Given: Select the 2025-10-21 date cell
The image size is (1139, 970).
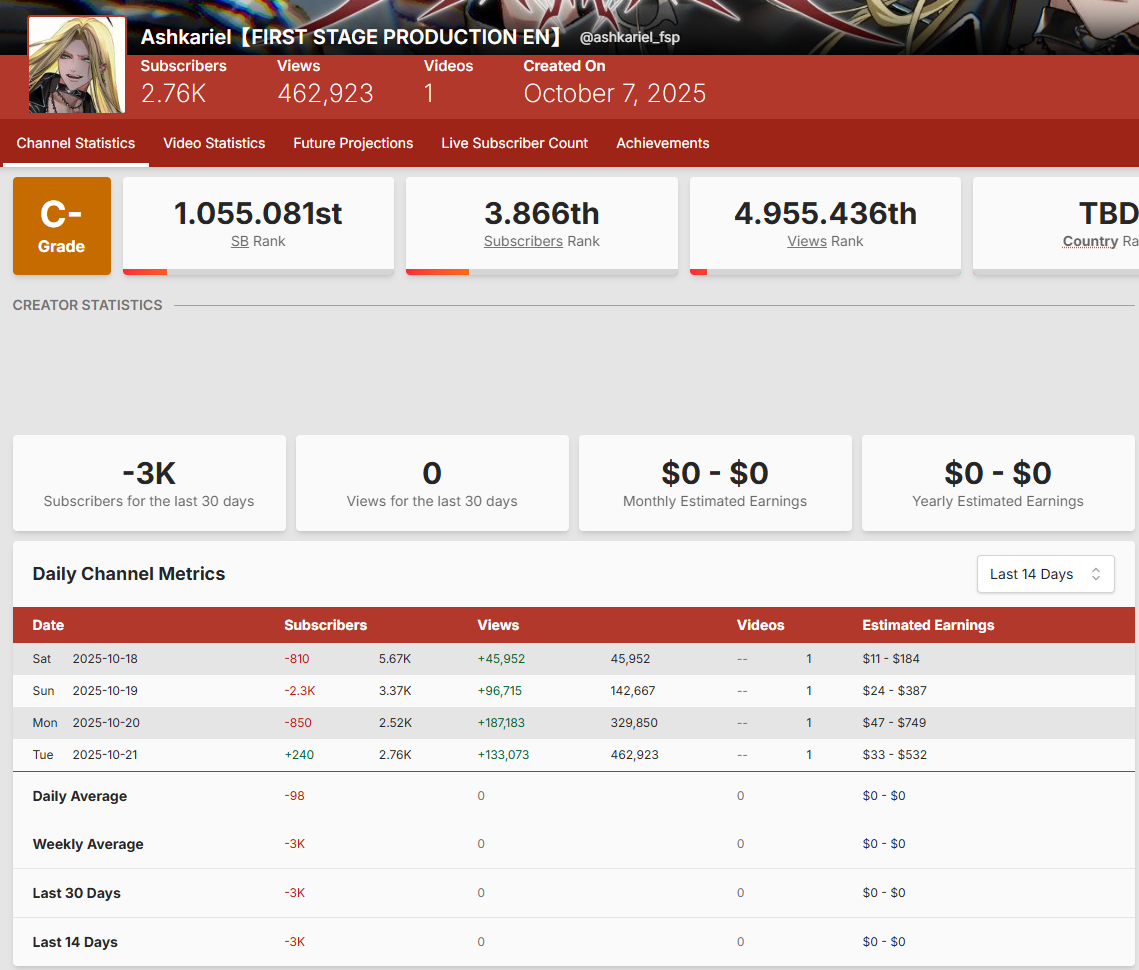Looking at the screenshot, I should (x=105, y=755).
